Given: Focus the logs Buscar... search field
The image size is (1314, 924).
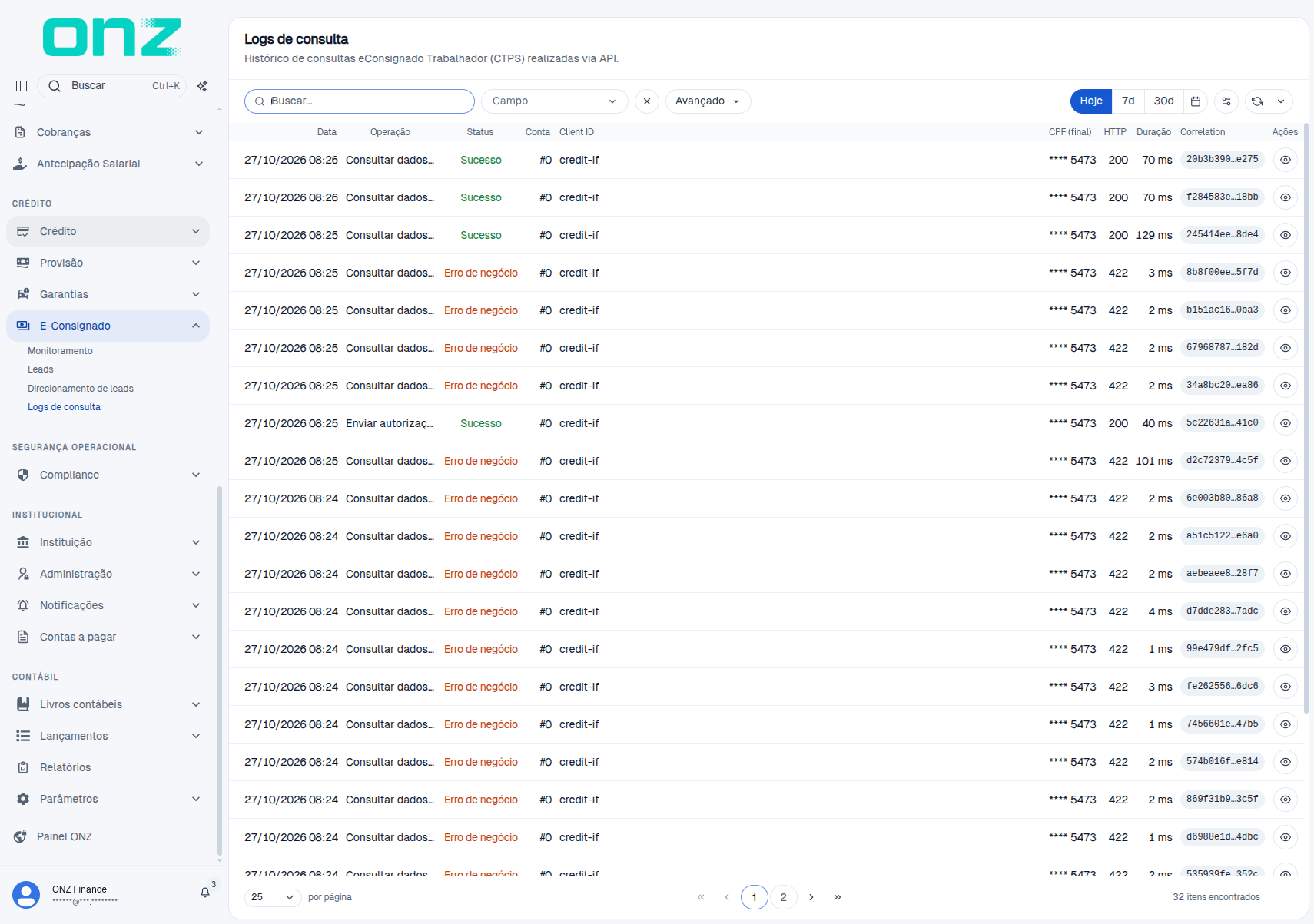Looking at the screenshot, I should point(360,101).
